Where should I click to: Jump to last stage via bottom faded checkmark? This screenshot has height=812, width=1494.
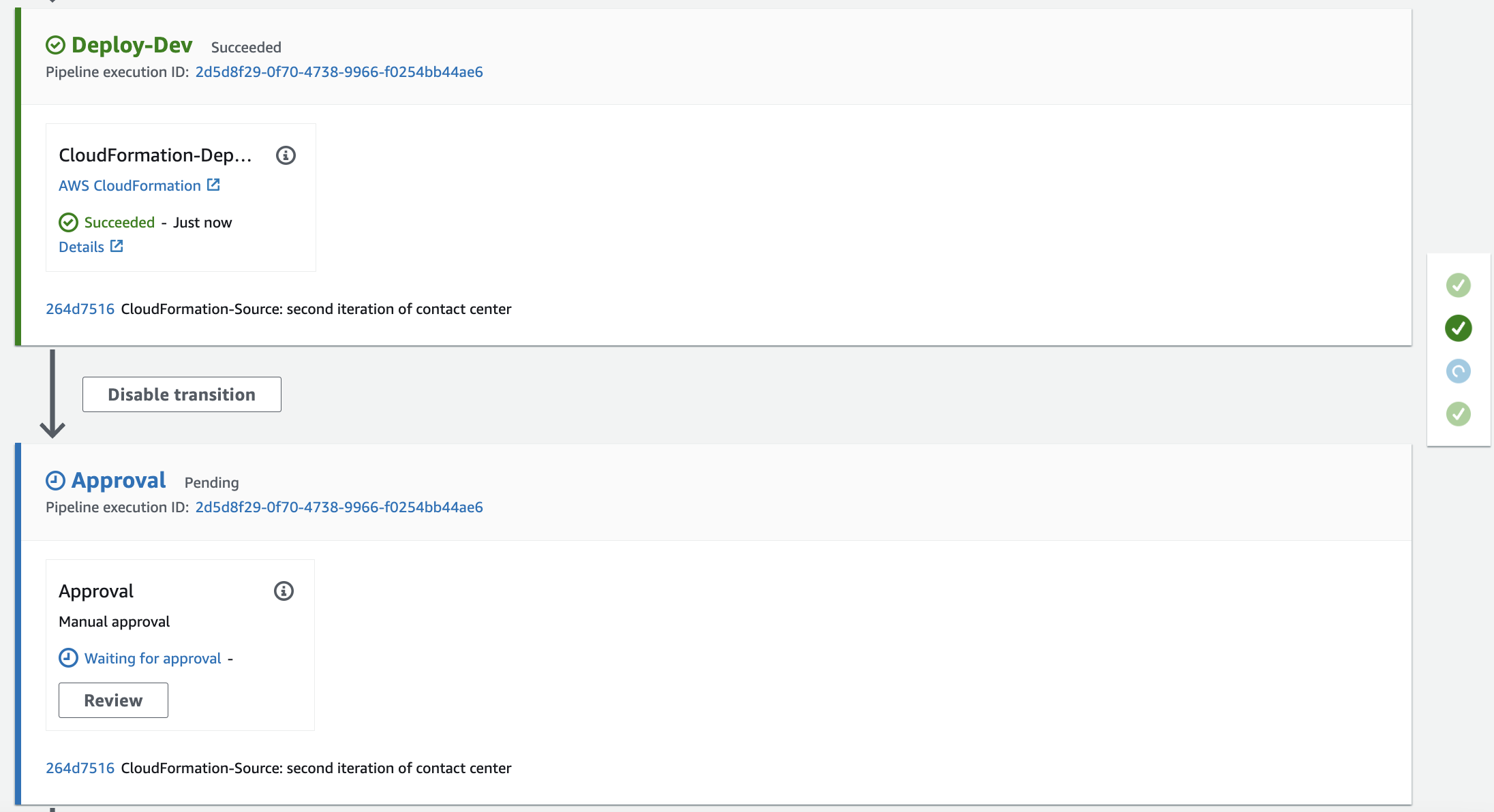pos(1458,413)
